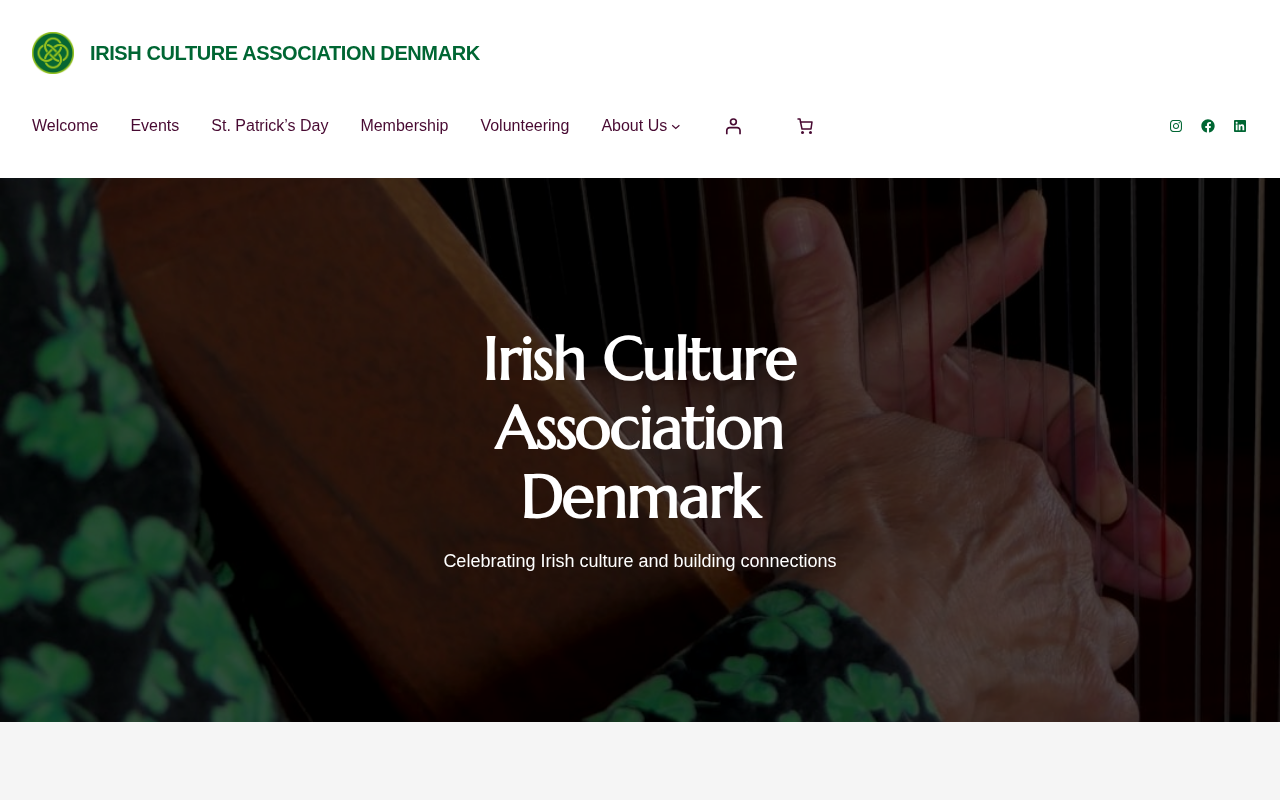This screenshot has width=1280, height=800.
Task: Click the Celebrating Irish culture tagline
Action: (640, 561)
